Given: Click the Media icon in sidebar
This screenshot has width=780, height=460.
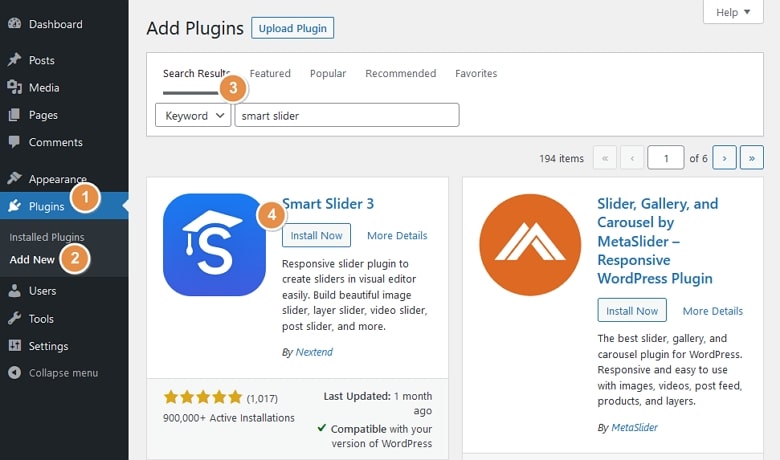Looking at the screenshot, I should pyautogui.click(x=14, y=87).
